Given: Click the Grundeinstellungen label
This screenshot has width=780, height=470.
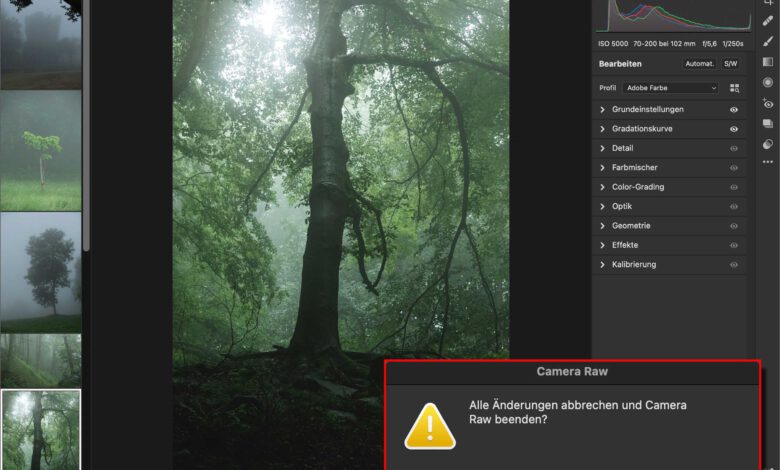Looking at the screenshot, I should pos(648,109).
